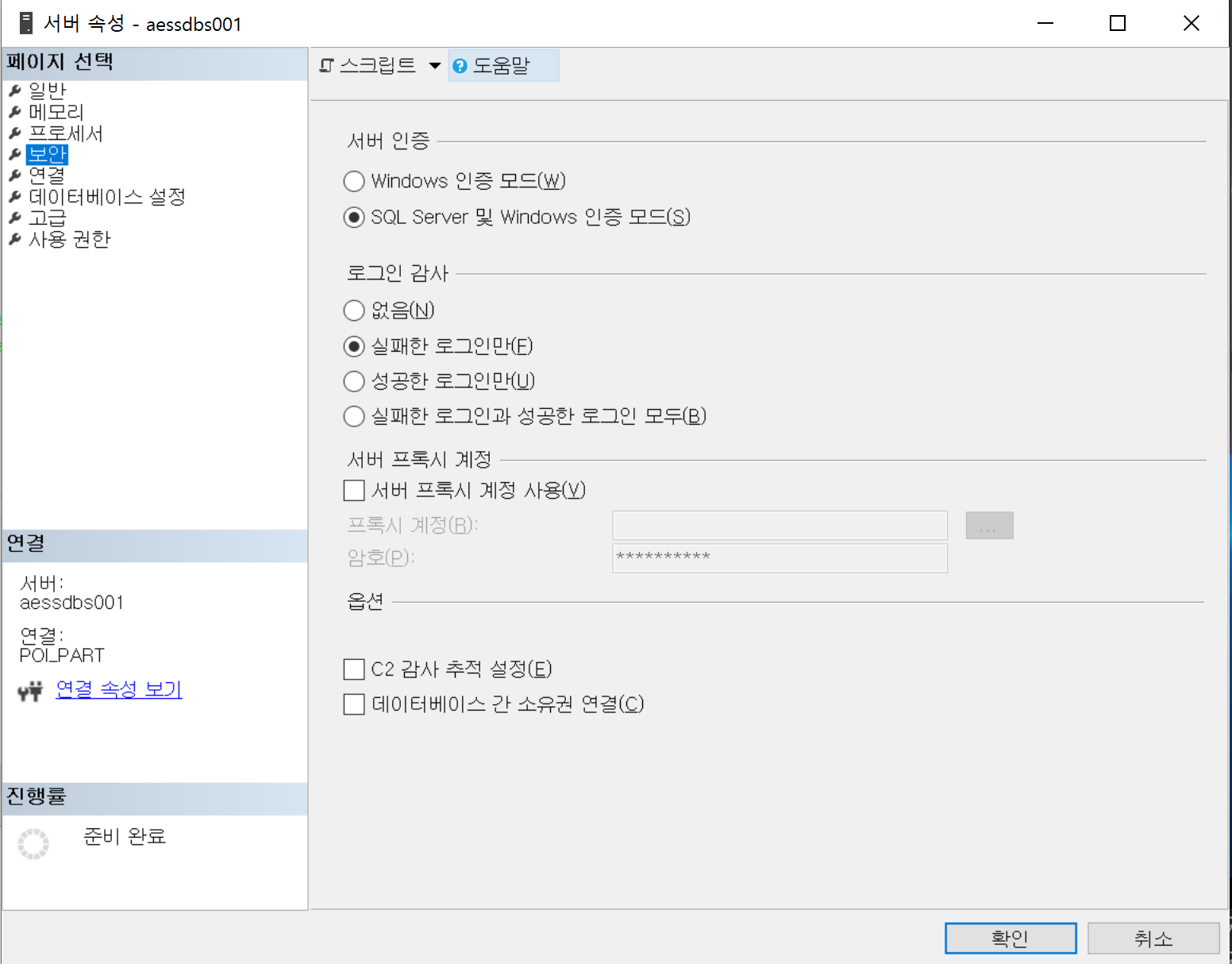Click the blue help question mark icon
Image resolution: width=1232 pixels, height=964 pixels.
click(x=460, y=66)
